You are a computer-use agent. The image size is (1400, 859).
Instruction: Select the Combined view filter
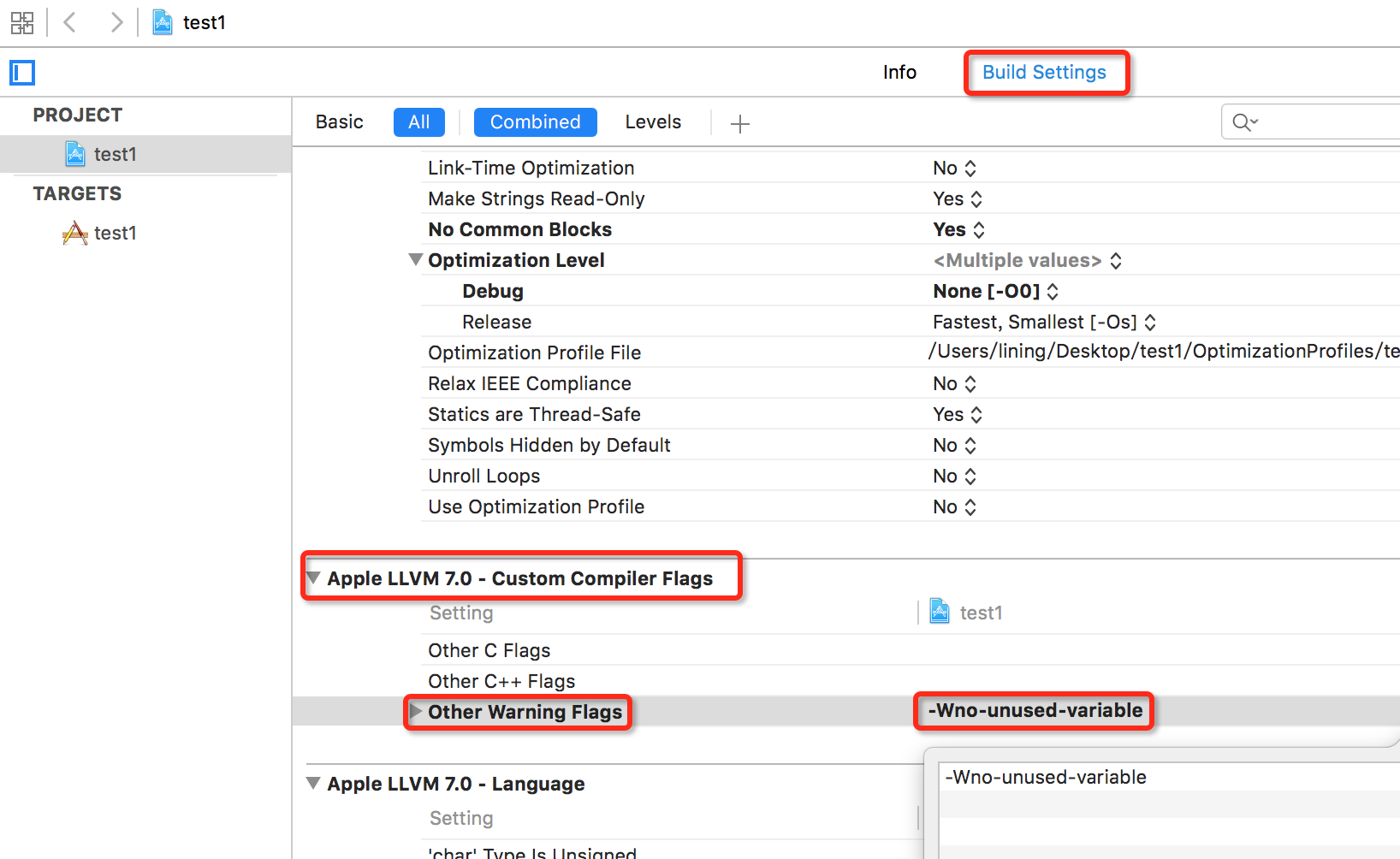(535, 122)
